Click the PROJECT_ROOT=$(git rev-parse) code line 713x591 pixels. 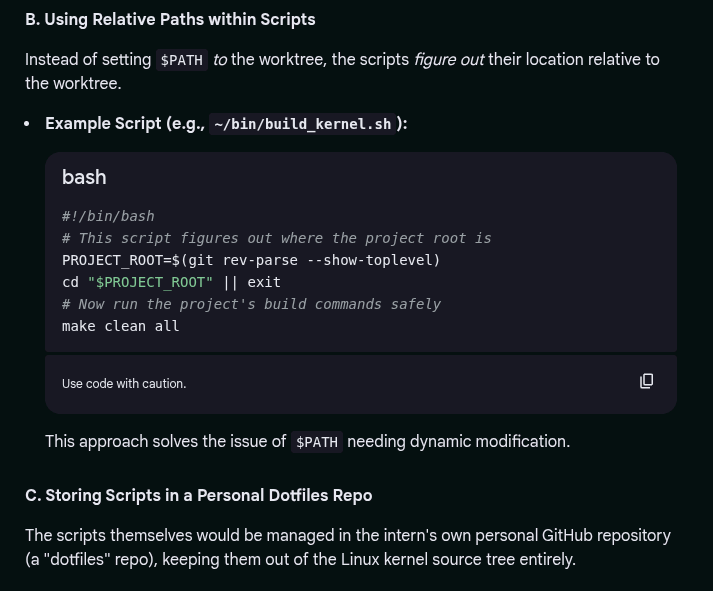[250, 260]
